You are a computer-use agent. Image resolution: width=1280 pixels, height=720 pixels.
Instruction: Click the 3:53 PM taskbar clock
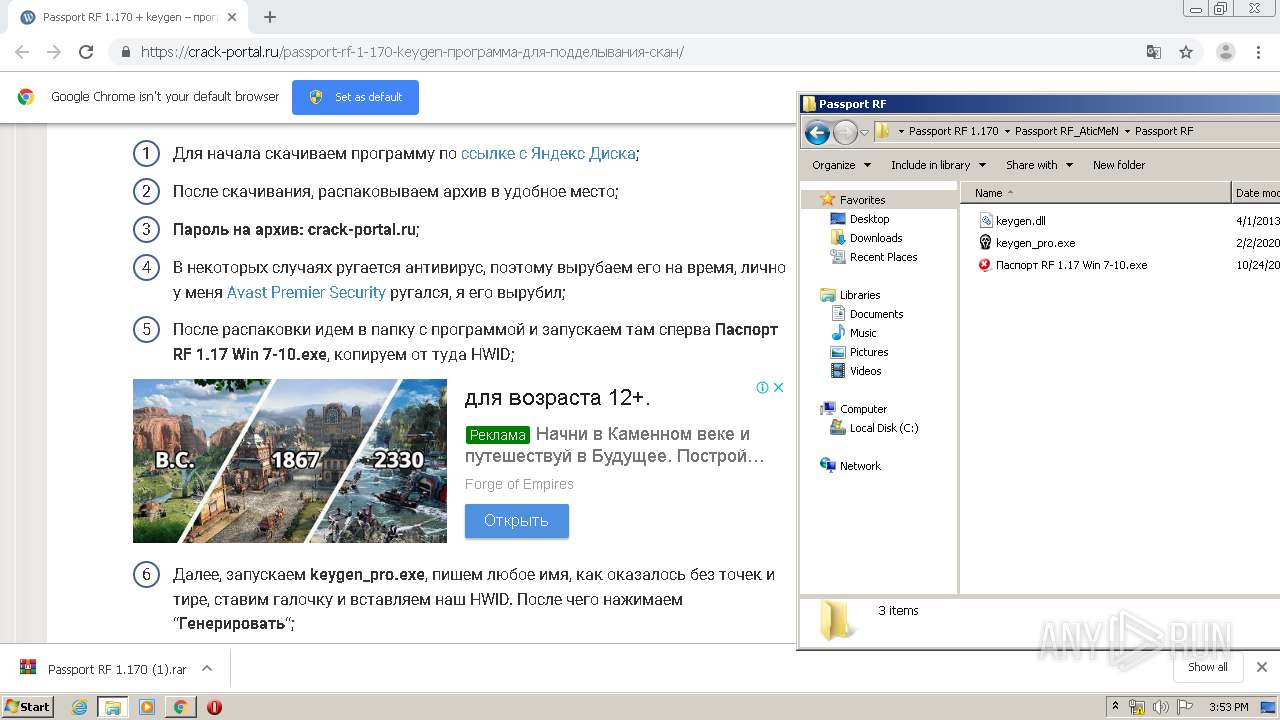(x=1228, y=707)
